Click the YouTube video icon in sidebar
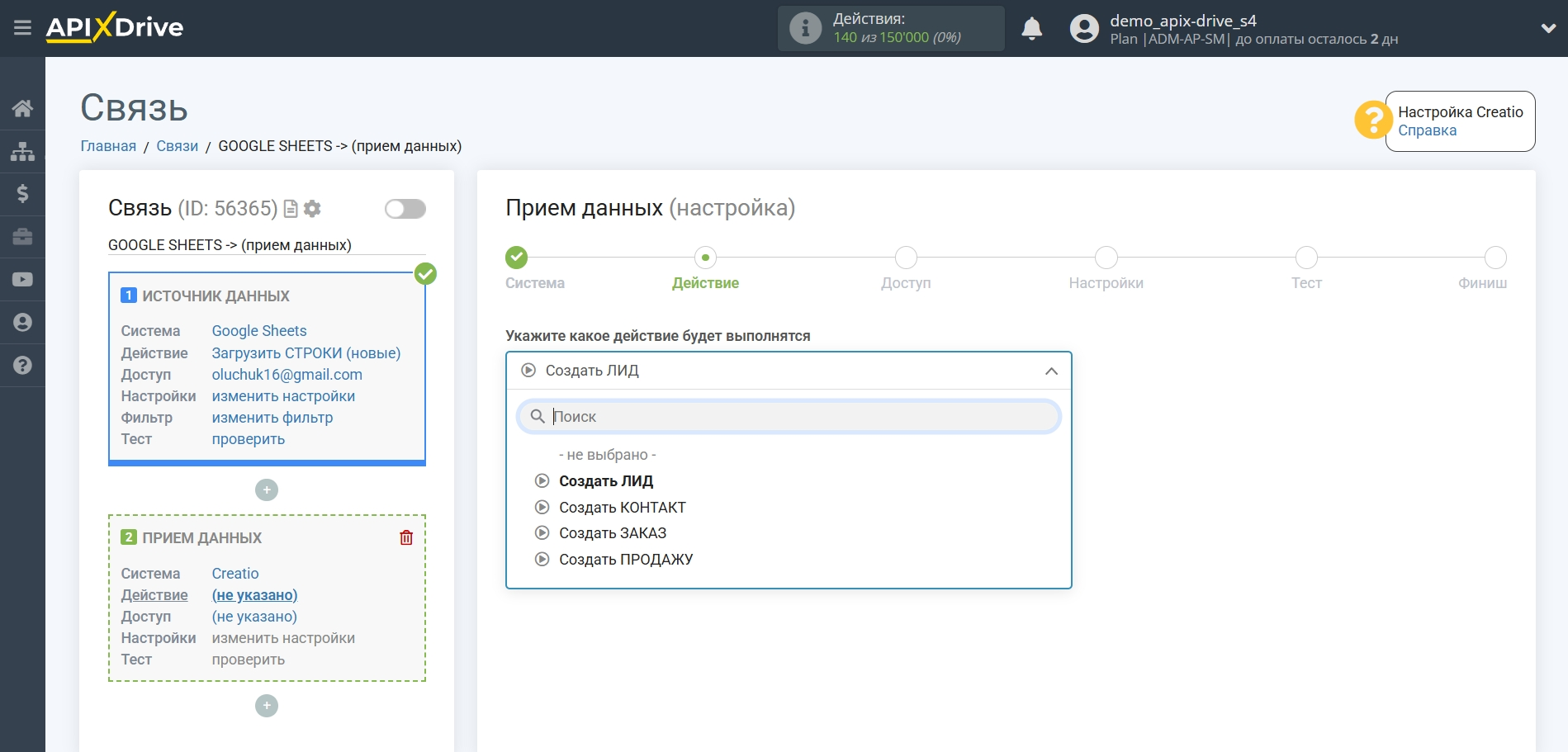This screenshot has height=752, width=1568. 22,280
